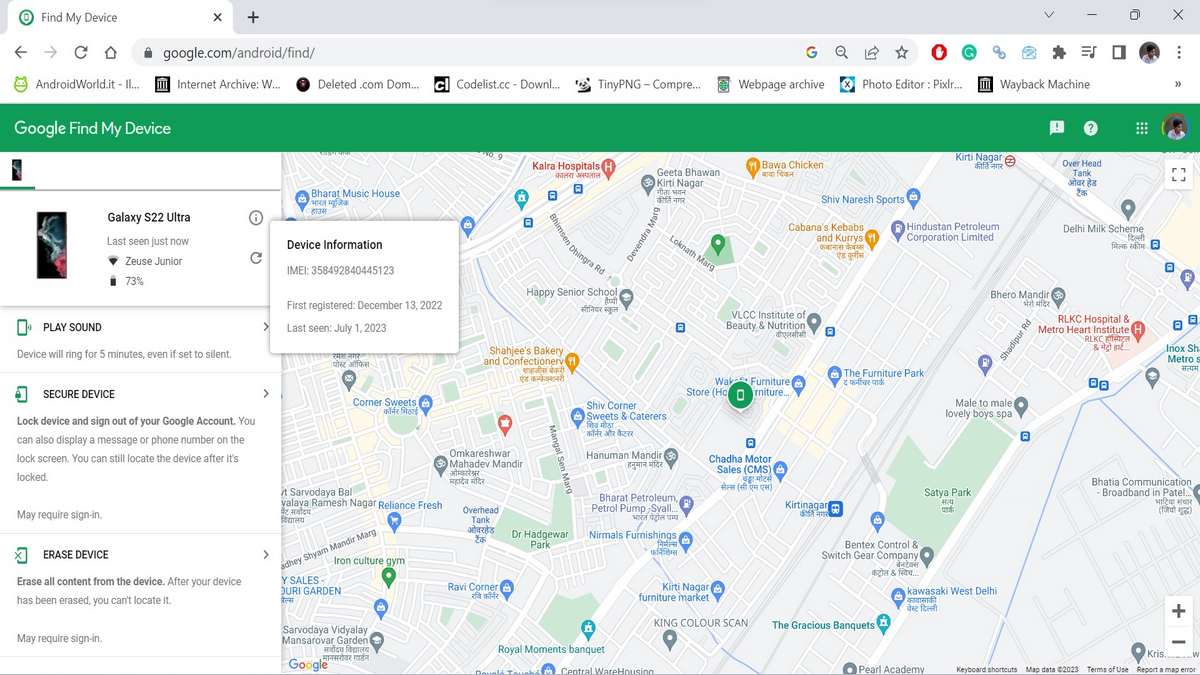Click the Play Sound speaker icon
This screenshot has width=1200, height=675.
point(24,327)
